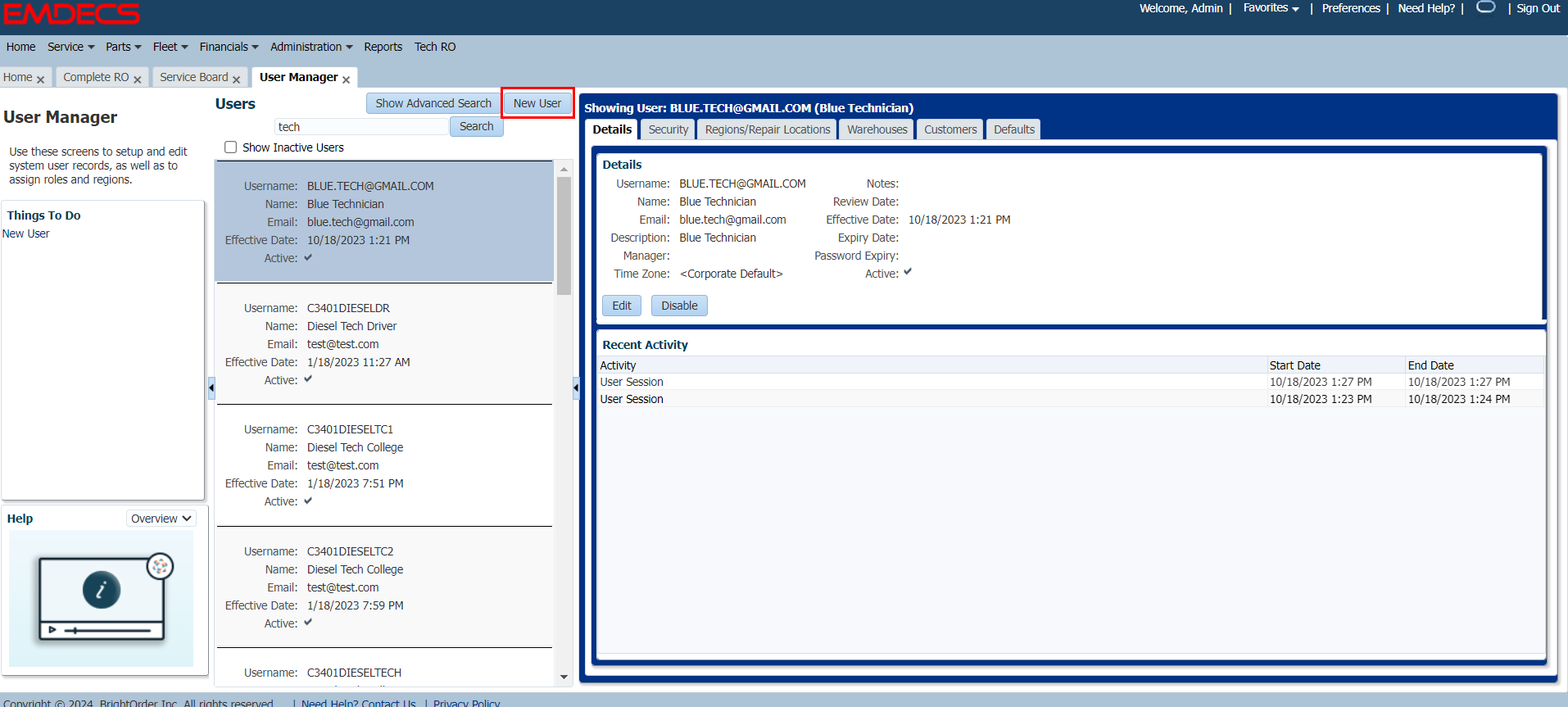The image size is (1568, 707).
Task: Open the Defaults tab
Action: pos(1014,129)
